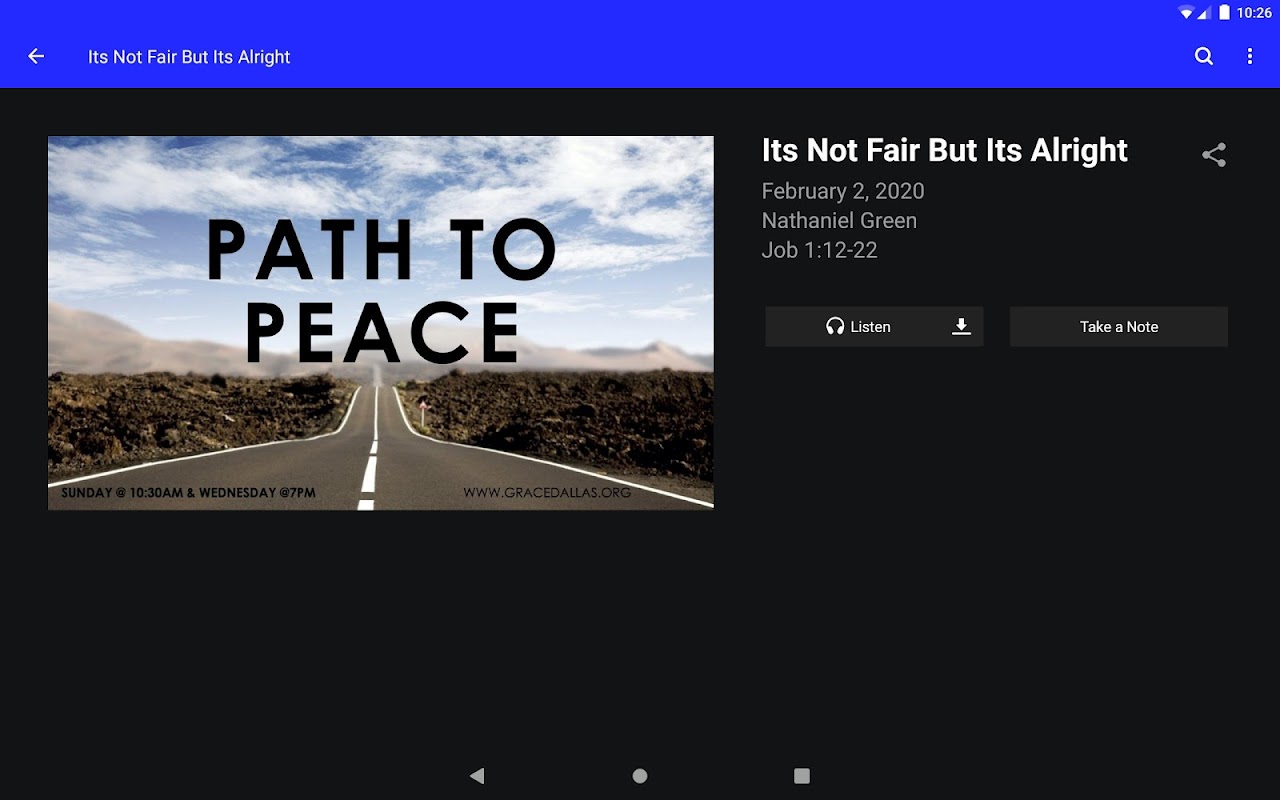This screenshot has width=1280, height=800.
Task: Go back using the top-left arrow
Action: pos(36,57)
